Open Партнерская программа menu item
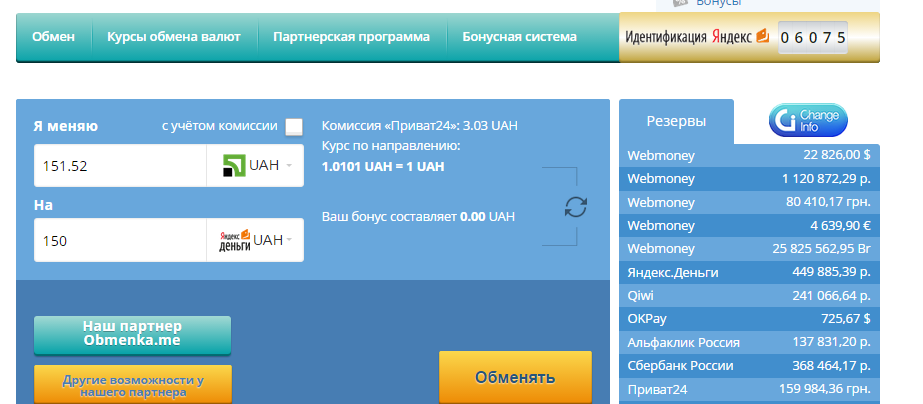This screenshot has width=923, height=404. (351, 37)
